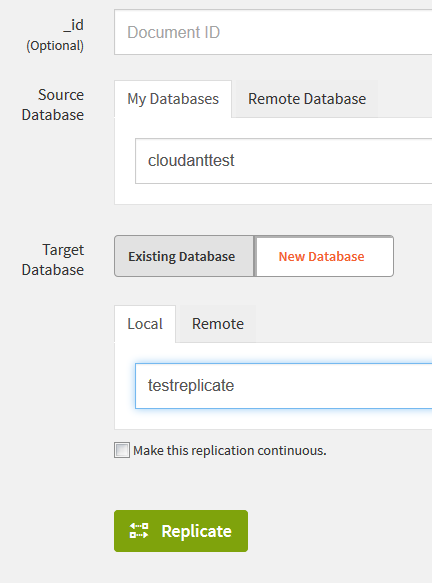The width and height of the screenshot is (432, 583).
Task: Switch to the Remote Database source tab
Action: [x=307, y=99]
